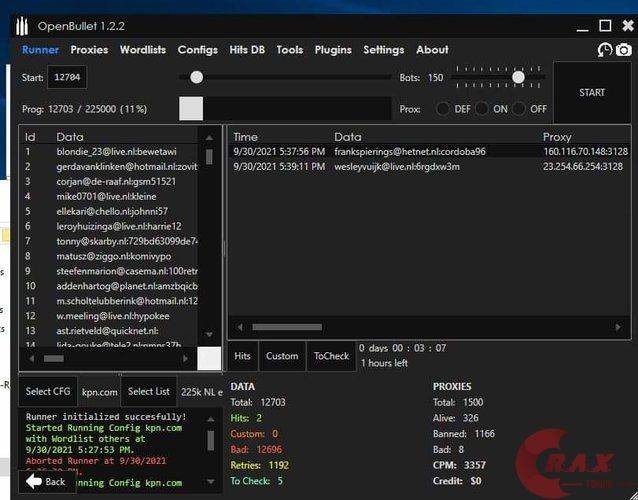Maximize the OpenBullet window
Viewport: 638px width, 500px height.
pyautogui.click(x=605, y=26)
